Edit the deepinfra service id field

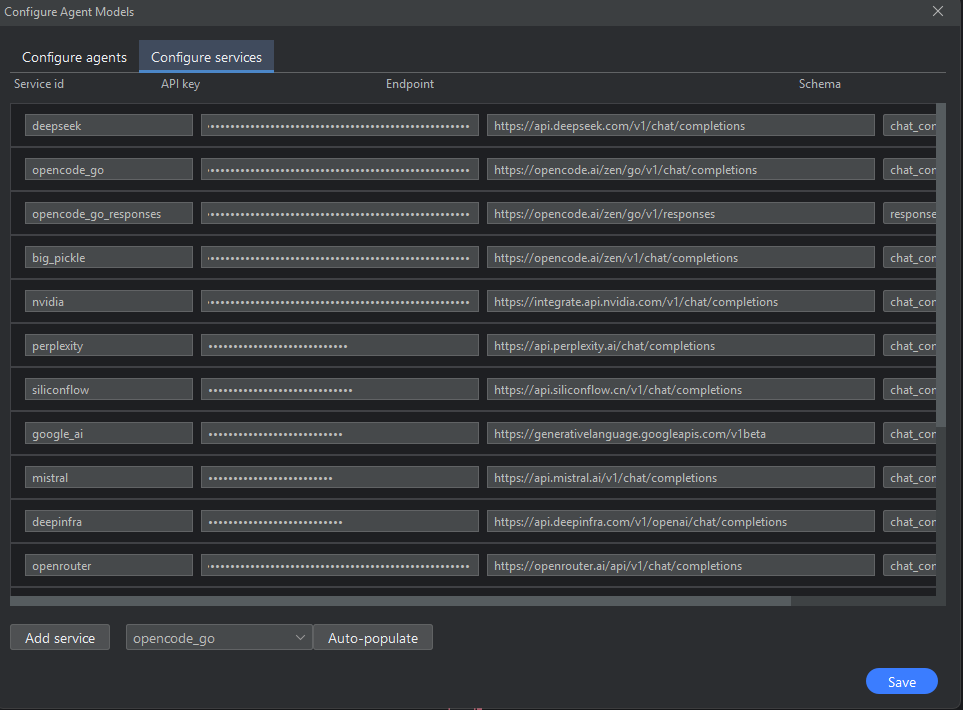coord(109,521)
